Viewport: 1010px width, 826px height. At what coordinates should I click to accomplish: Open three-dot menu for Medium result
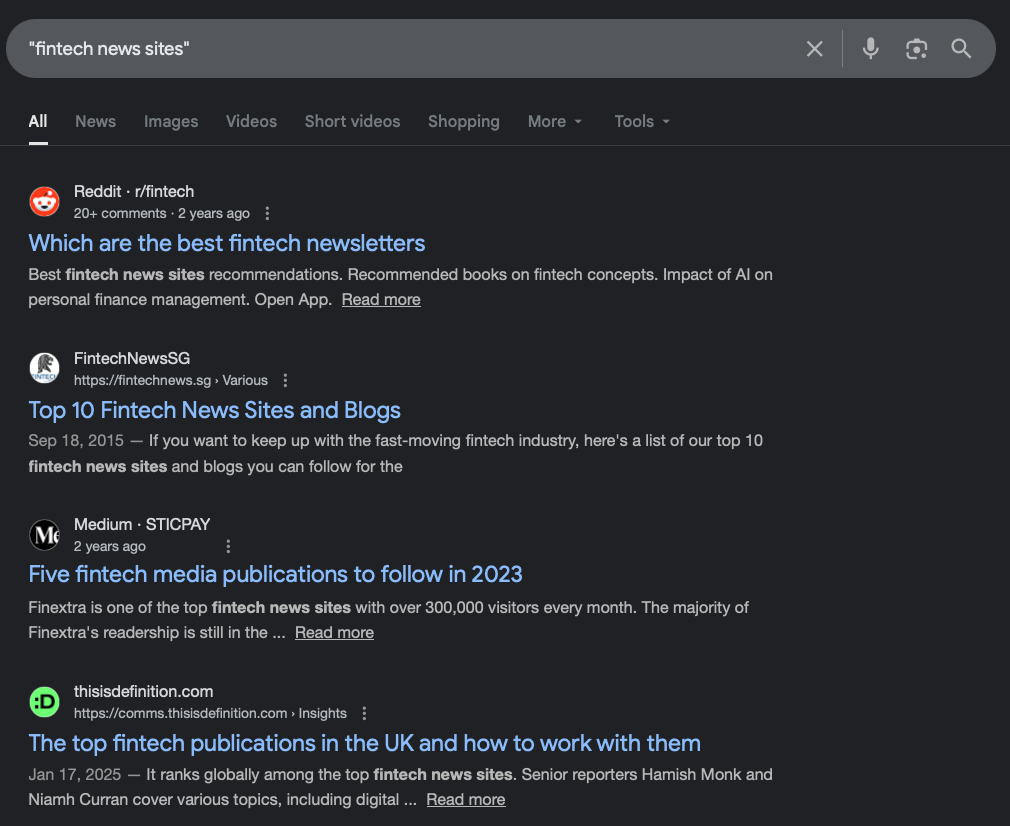228,546
